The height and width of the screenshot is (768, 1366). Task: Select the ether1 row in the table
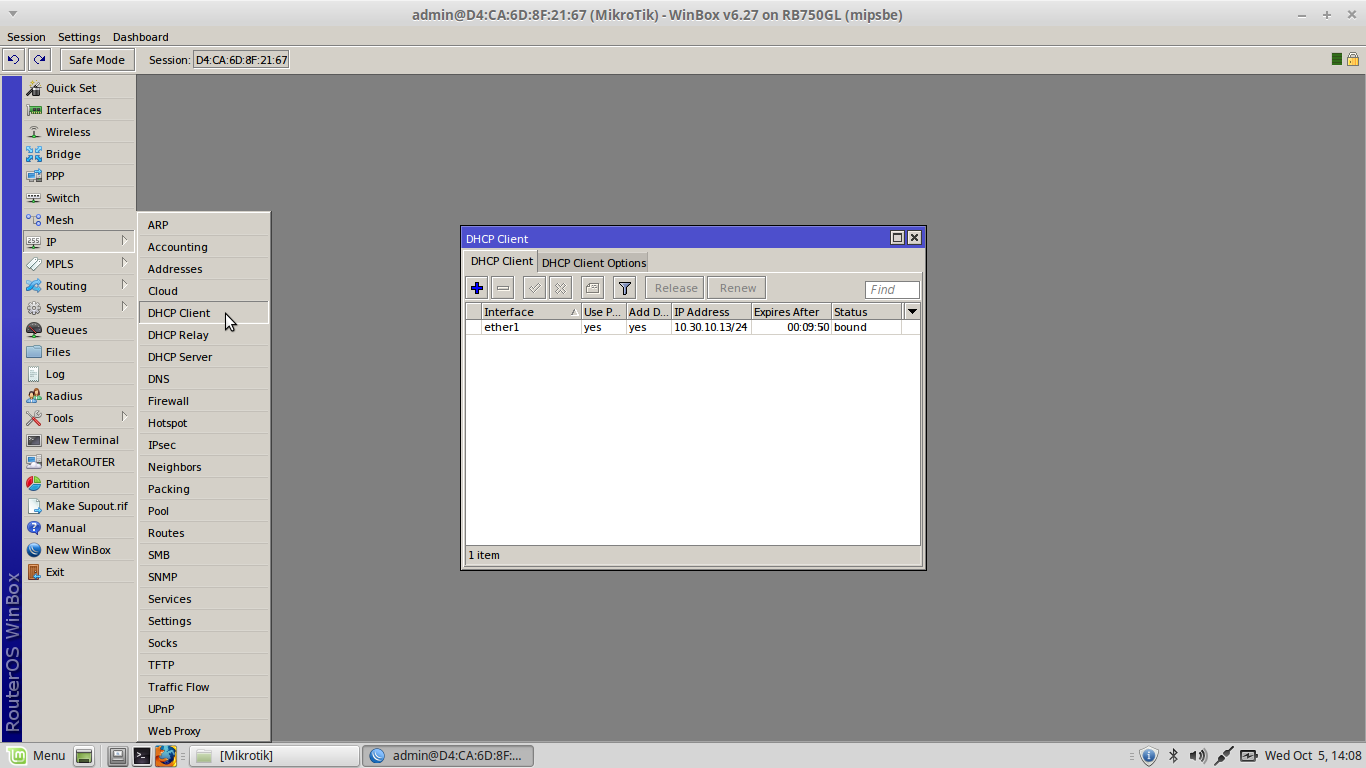pyautogui.click(x=692, y=327)
